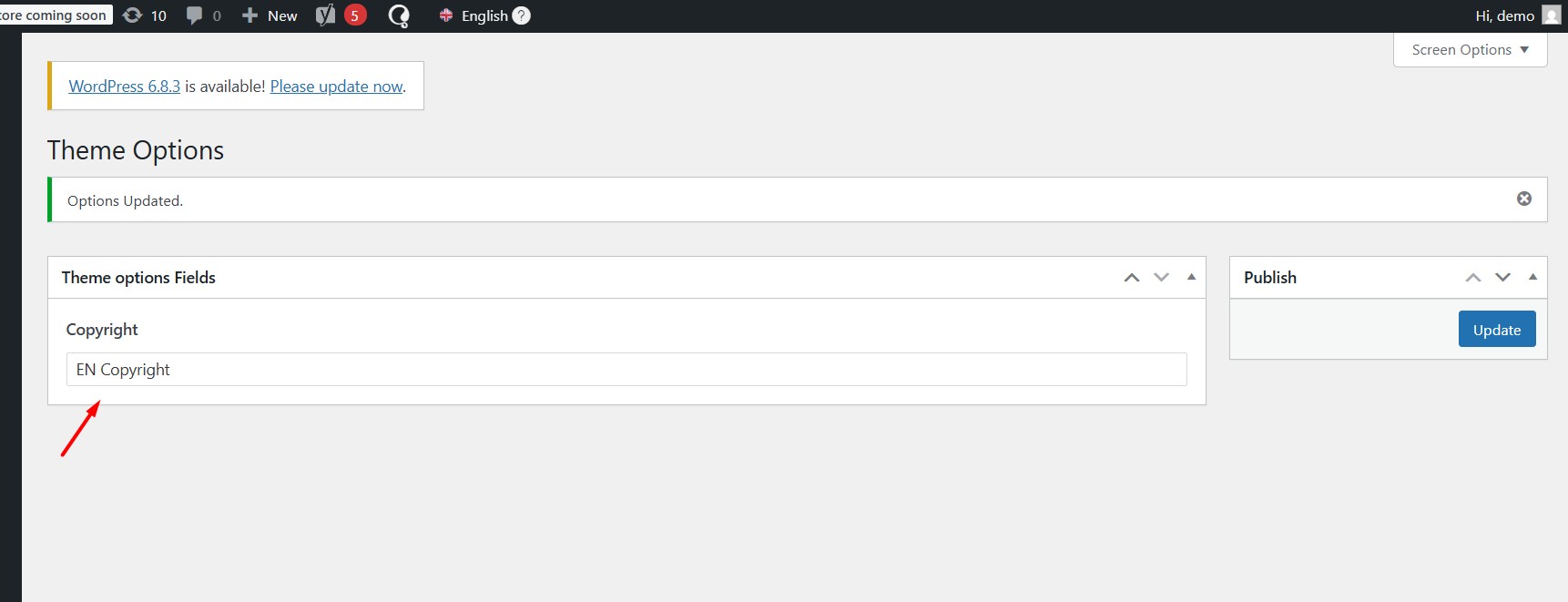Click the Query Monitor icon in admin bar
This screenshot has width=1568, height=602.
(399, 15)
